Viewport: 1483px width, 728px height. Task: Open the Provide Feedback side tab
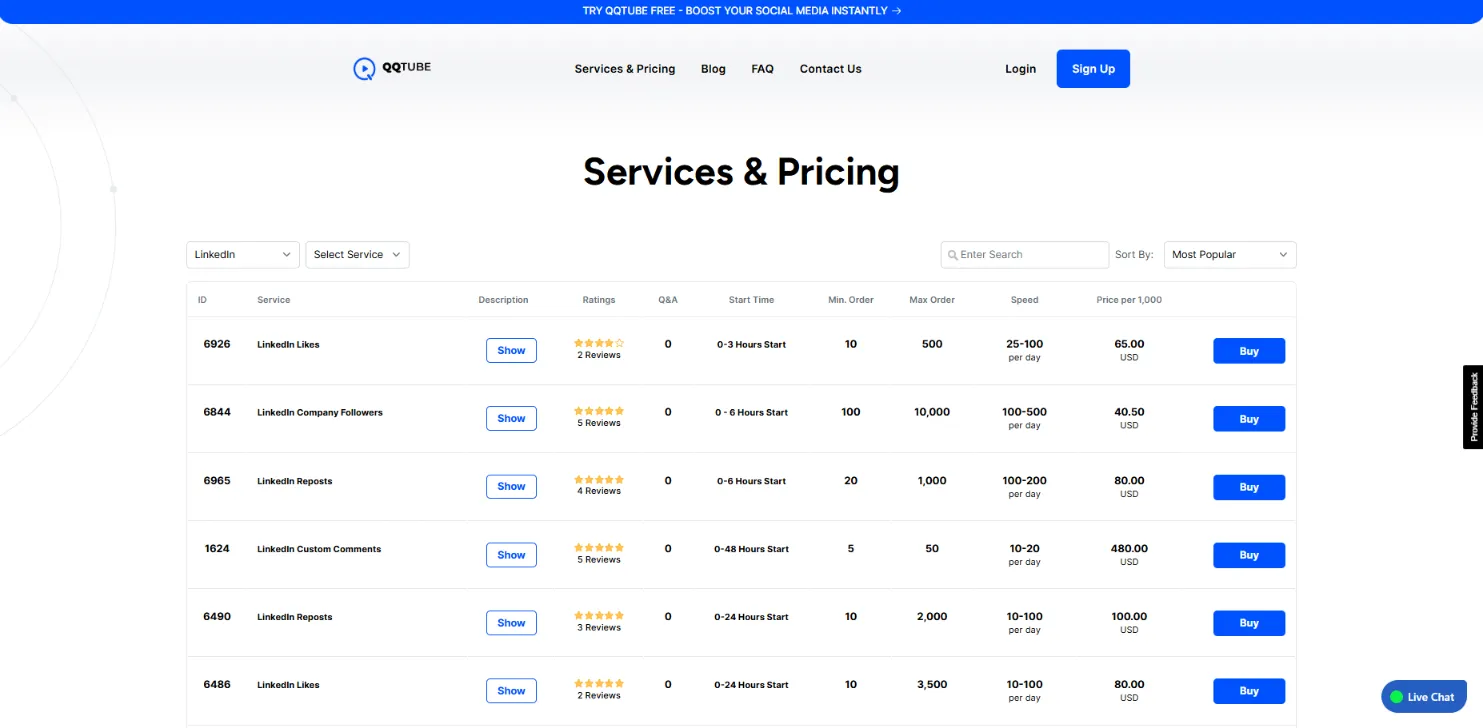click(x=1472, y=406)
